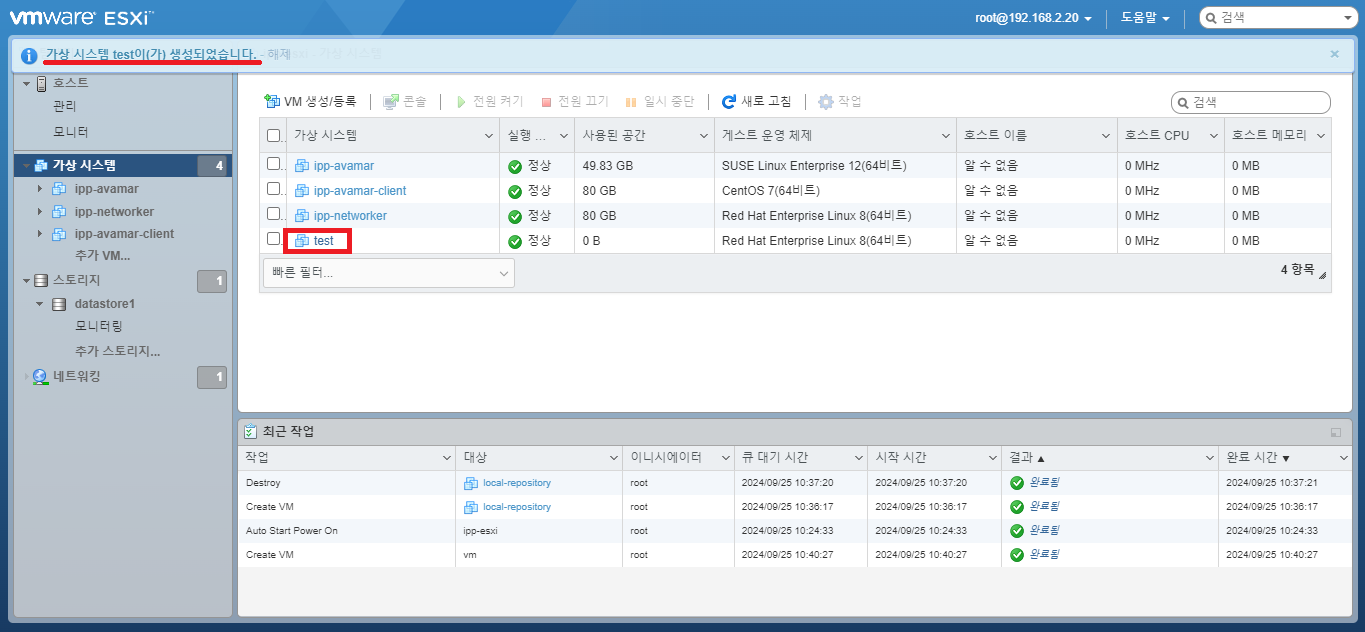The width and height of the screenshot is (1365, 632).
Task: Open the VM 생성/등록 toolbar button
Action: pos(310,101)
